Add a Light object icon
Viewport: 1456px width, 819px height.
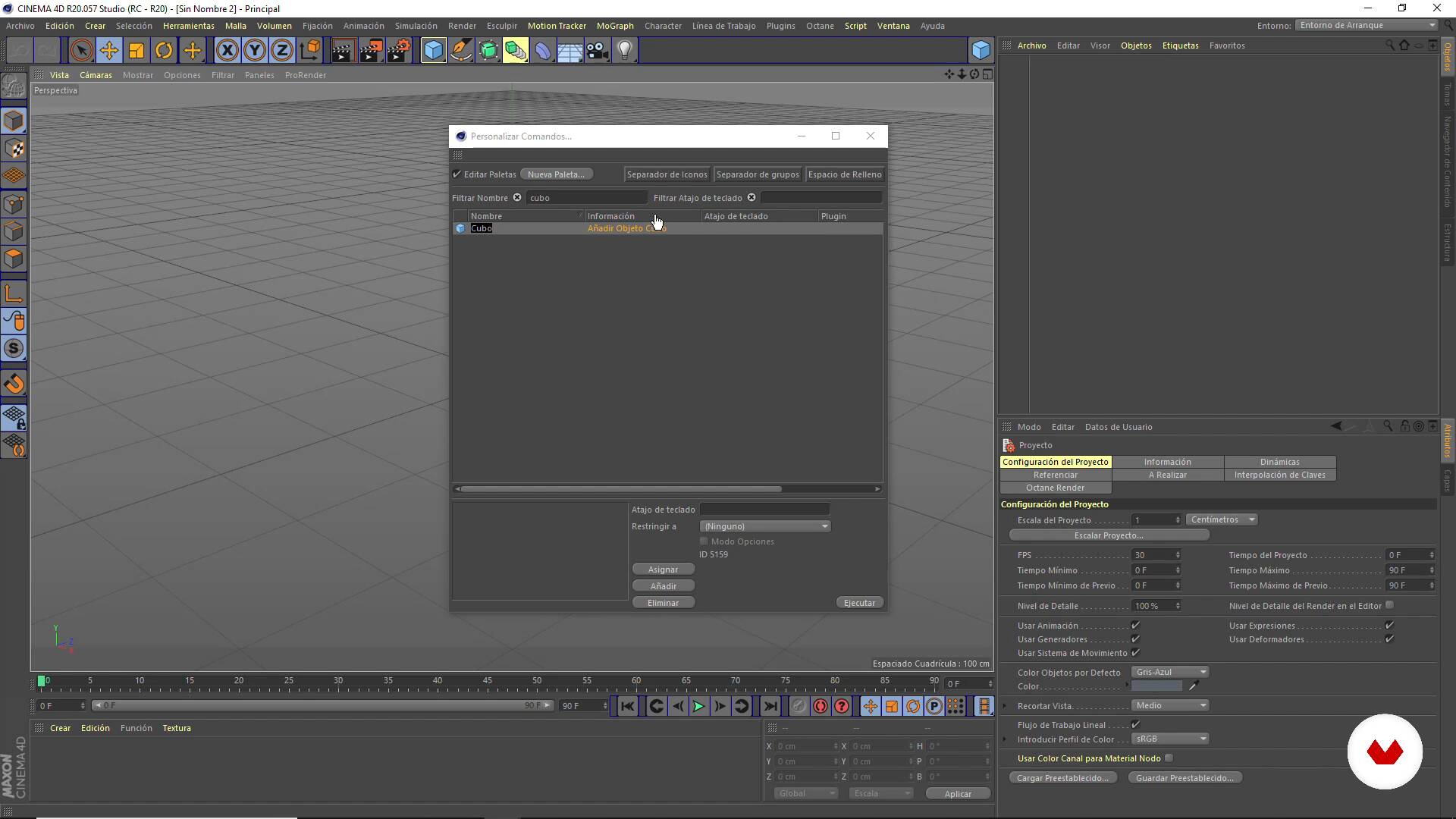[625, 51]
